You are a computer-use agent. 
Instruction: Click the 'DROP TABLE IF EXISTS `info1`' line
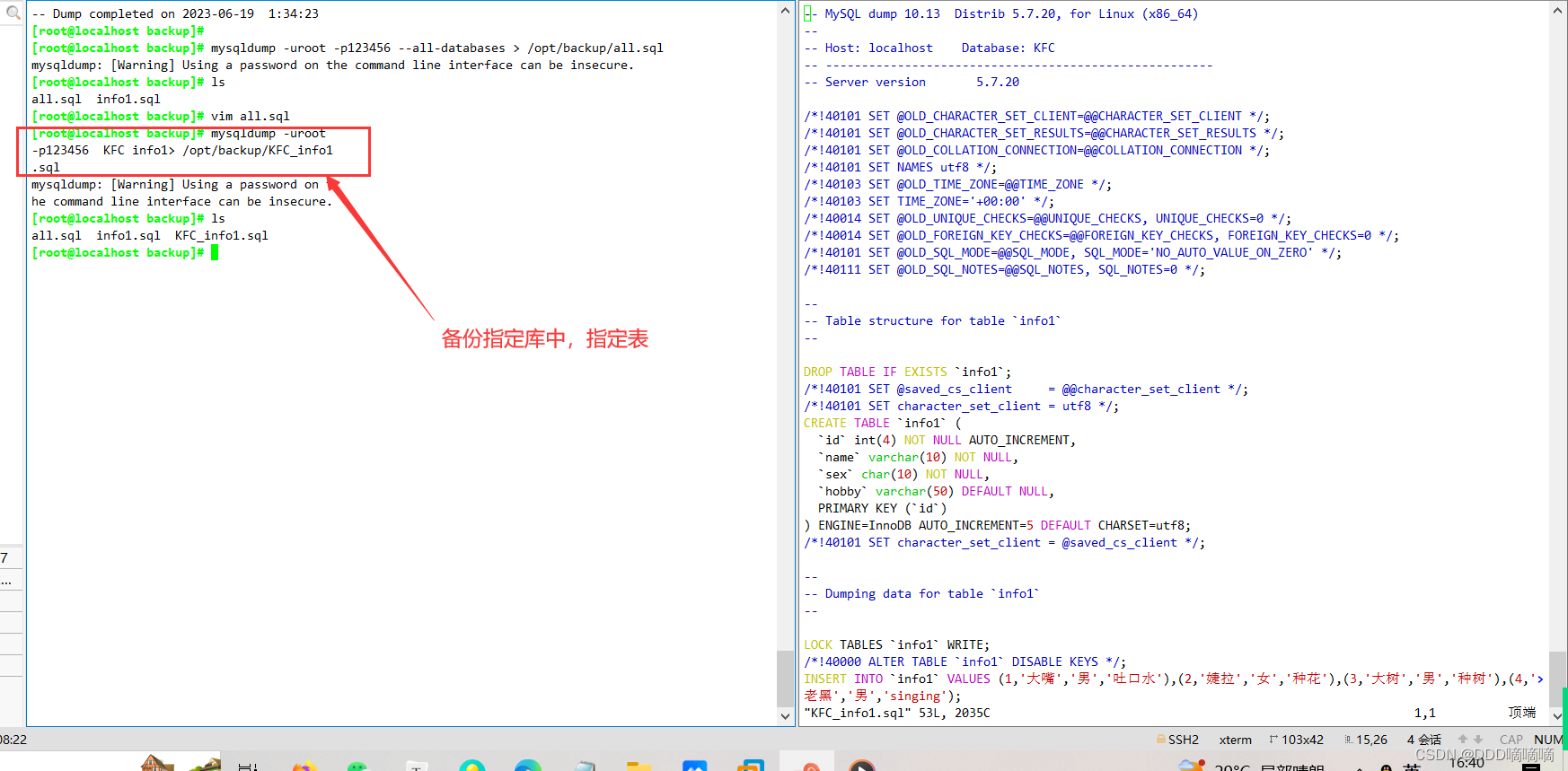coord(908,372)
